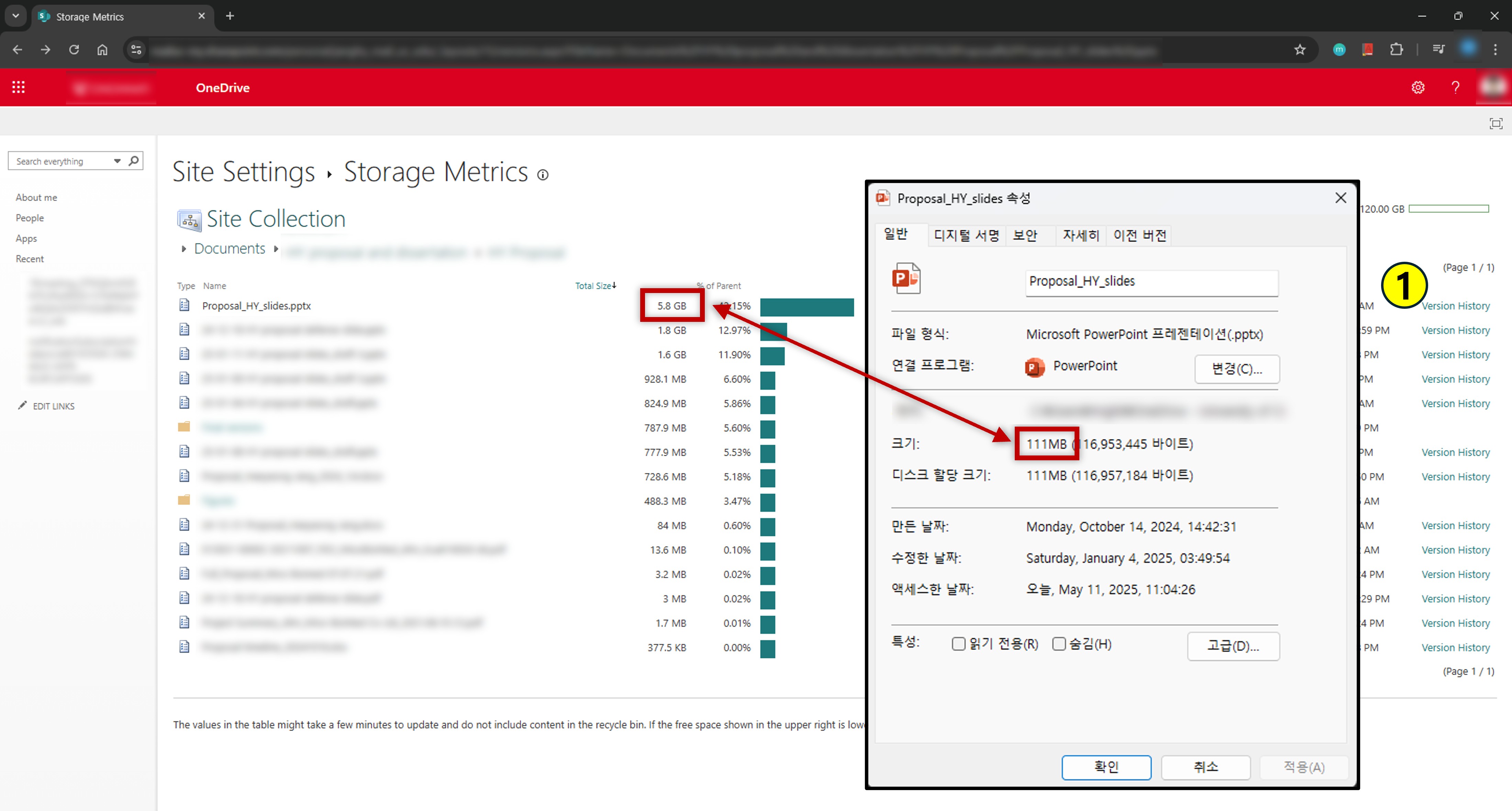The width and height of the screenshot is (1512, 811).
Task: Open the browser tab search chevron
Action: click(x=15, y=16)
